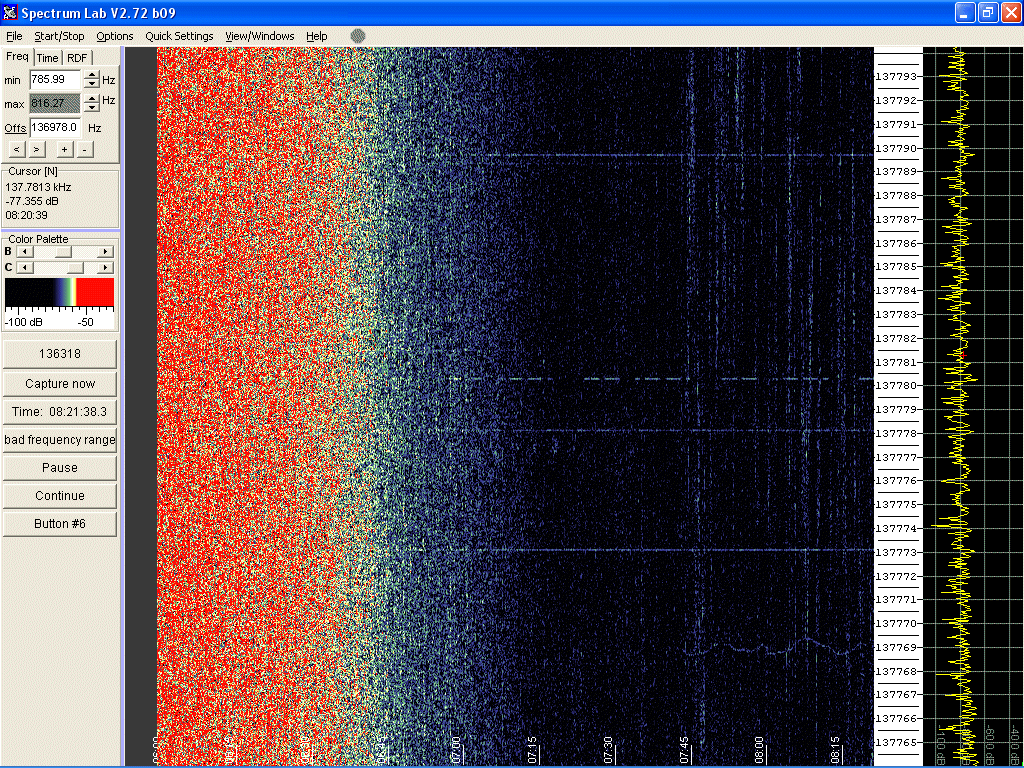Open the Quick Settings menu
Viewport: 1024px width, 768px height.
[x=179, y=36]
